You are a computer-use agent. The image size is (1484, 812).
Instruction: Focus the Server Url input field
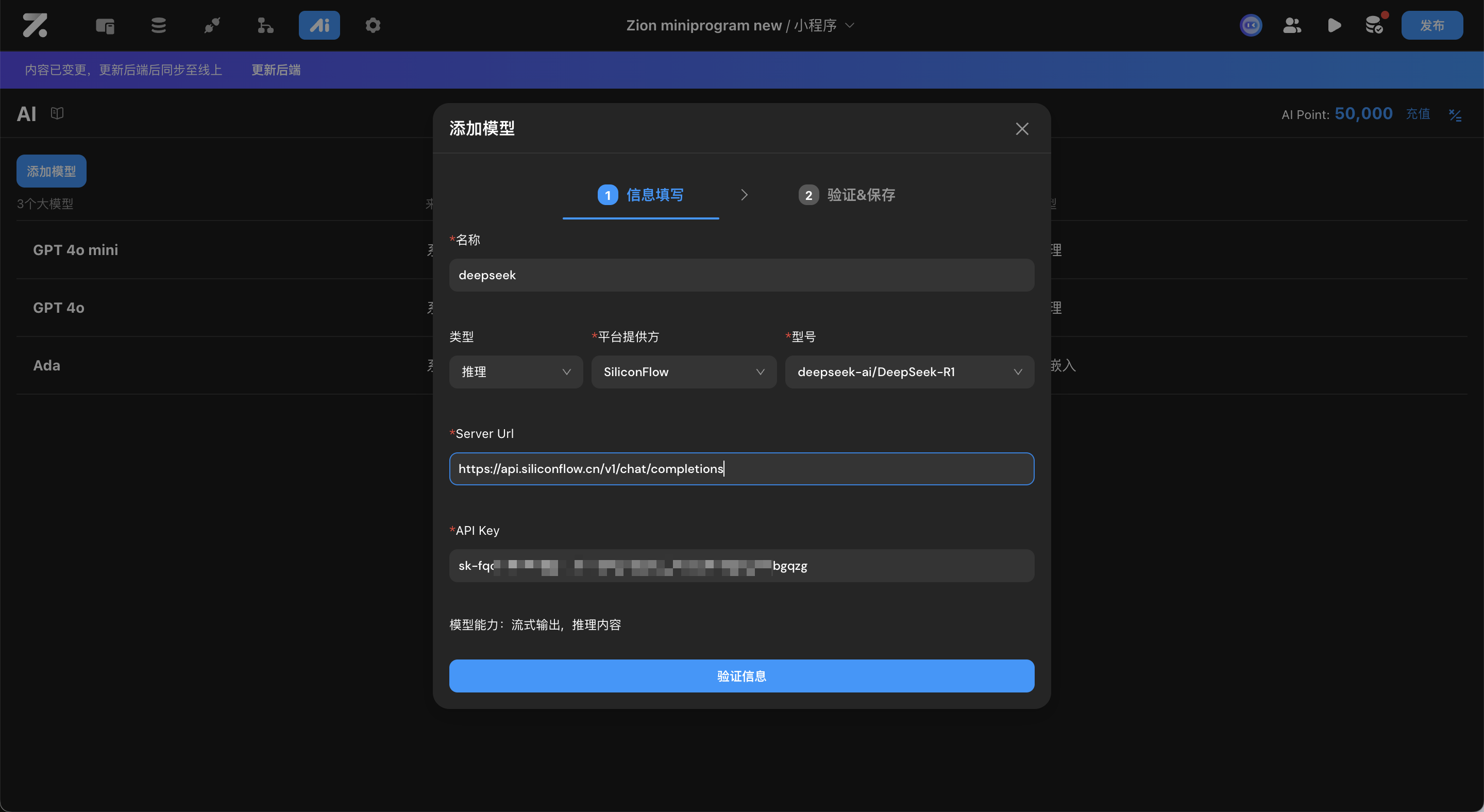742,469
